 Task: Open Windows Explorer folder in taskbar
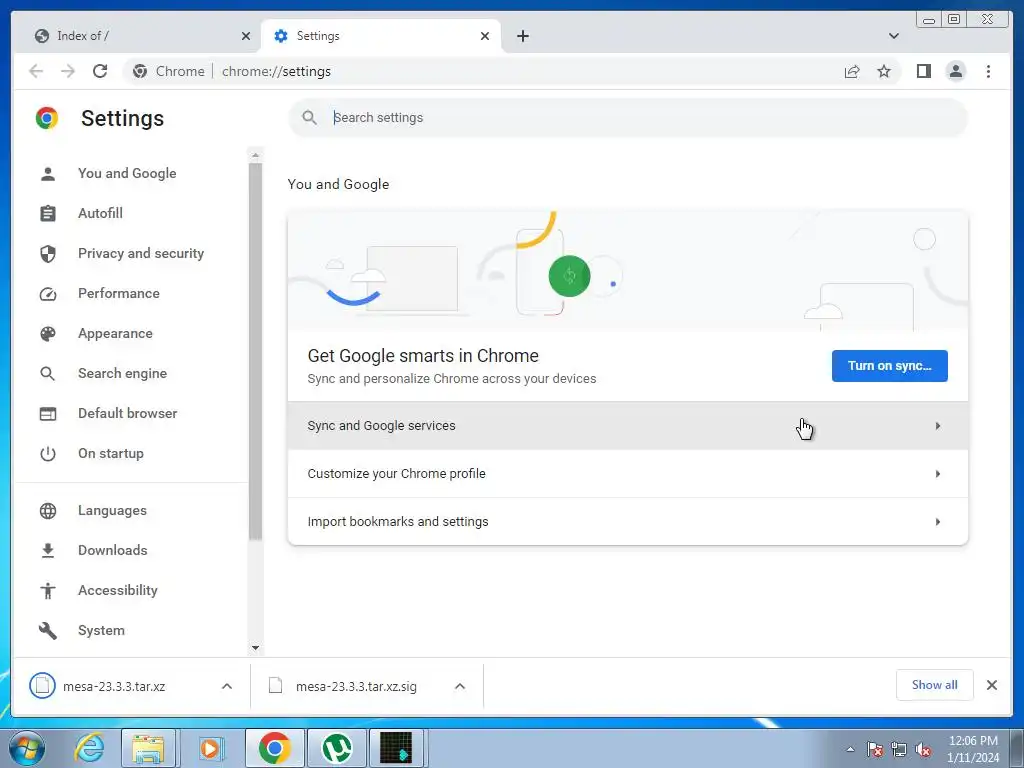[x=148, y=748]
